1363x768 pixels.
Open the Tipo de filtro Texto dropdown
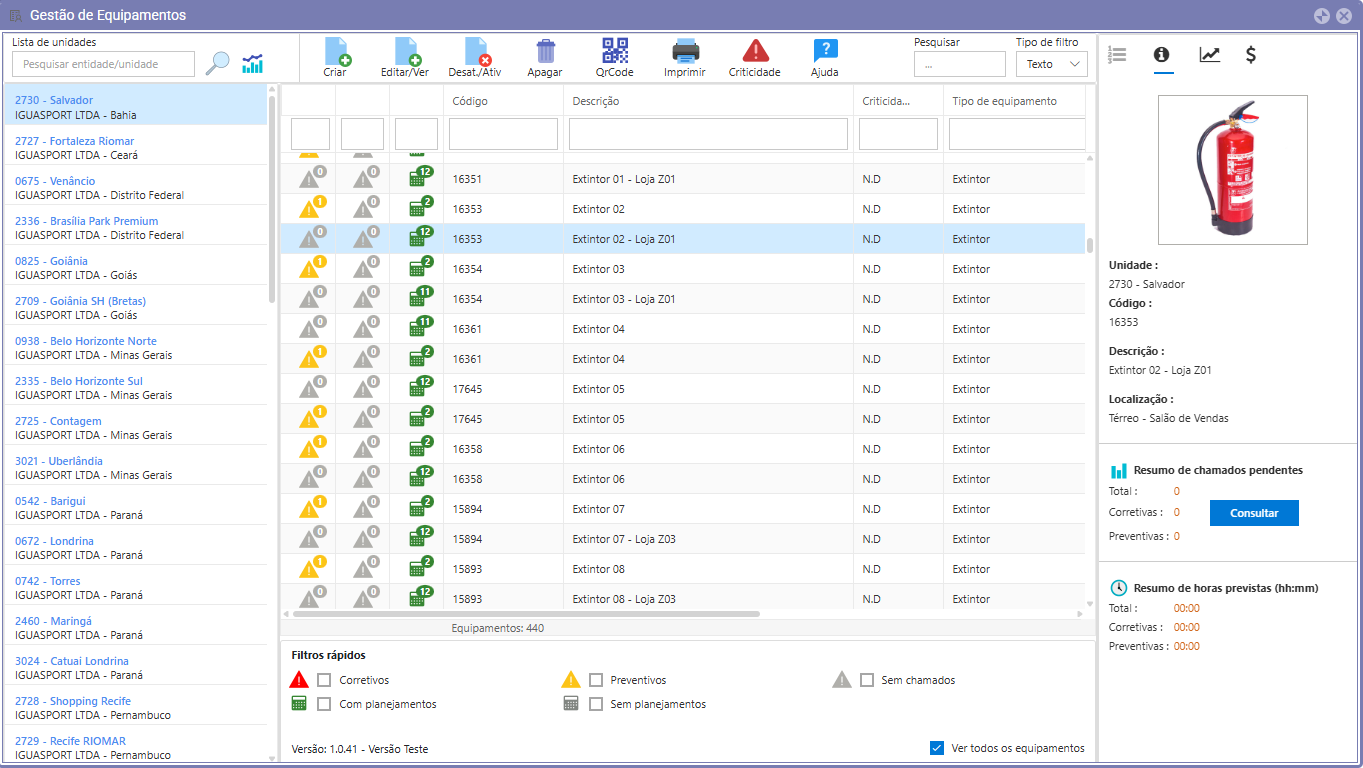(1051, 64)
